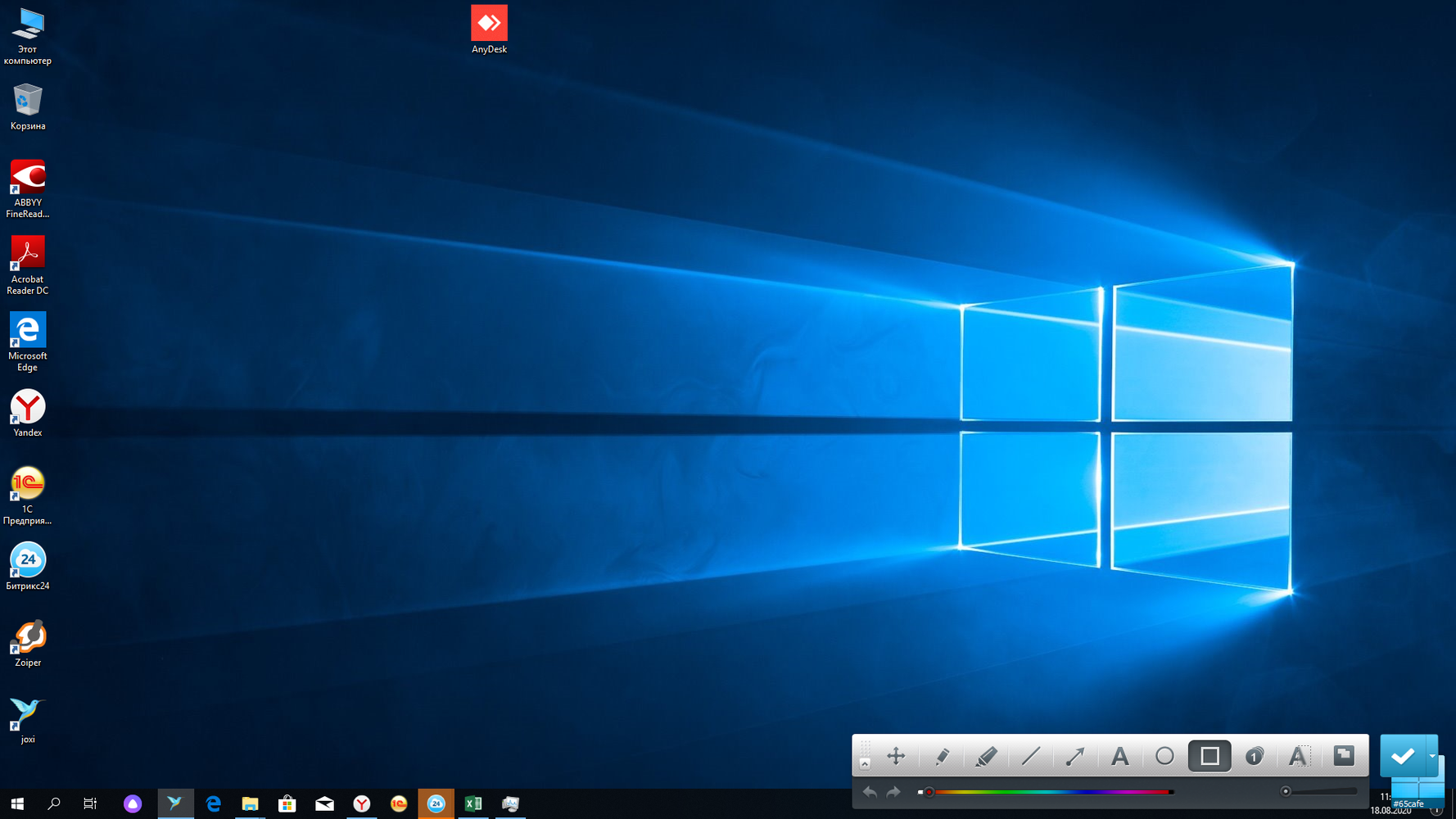1456x819 pixels.
Task: Select the Acrobat Reader DC shortcut
Action: (x=28, y=266)
